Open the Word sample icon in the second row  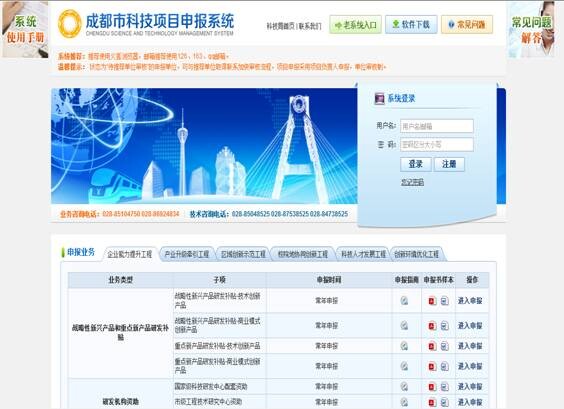(445, 326)
